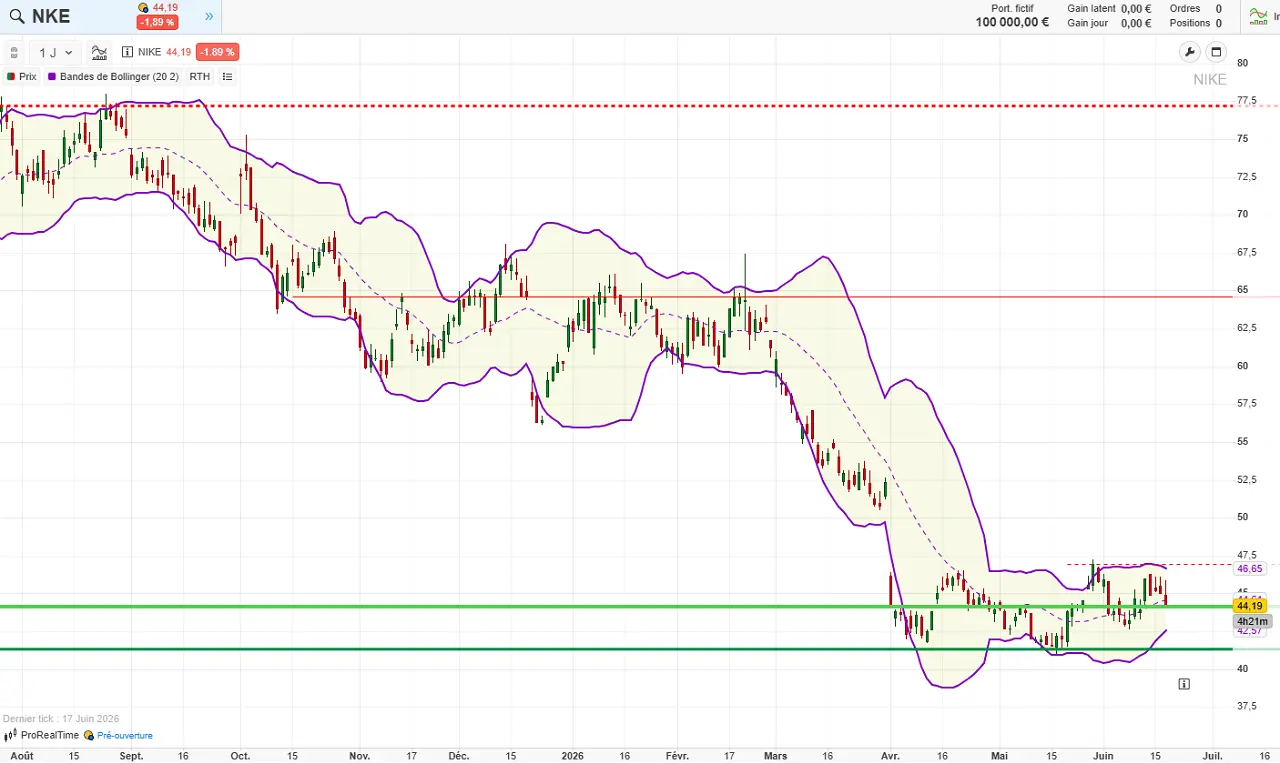The width and height of the screenshot is (1280, 764).
Task: Open the small info icon near the price axis
Action: pos(1184,684)
